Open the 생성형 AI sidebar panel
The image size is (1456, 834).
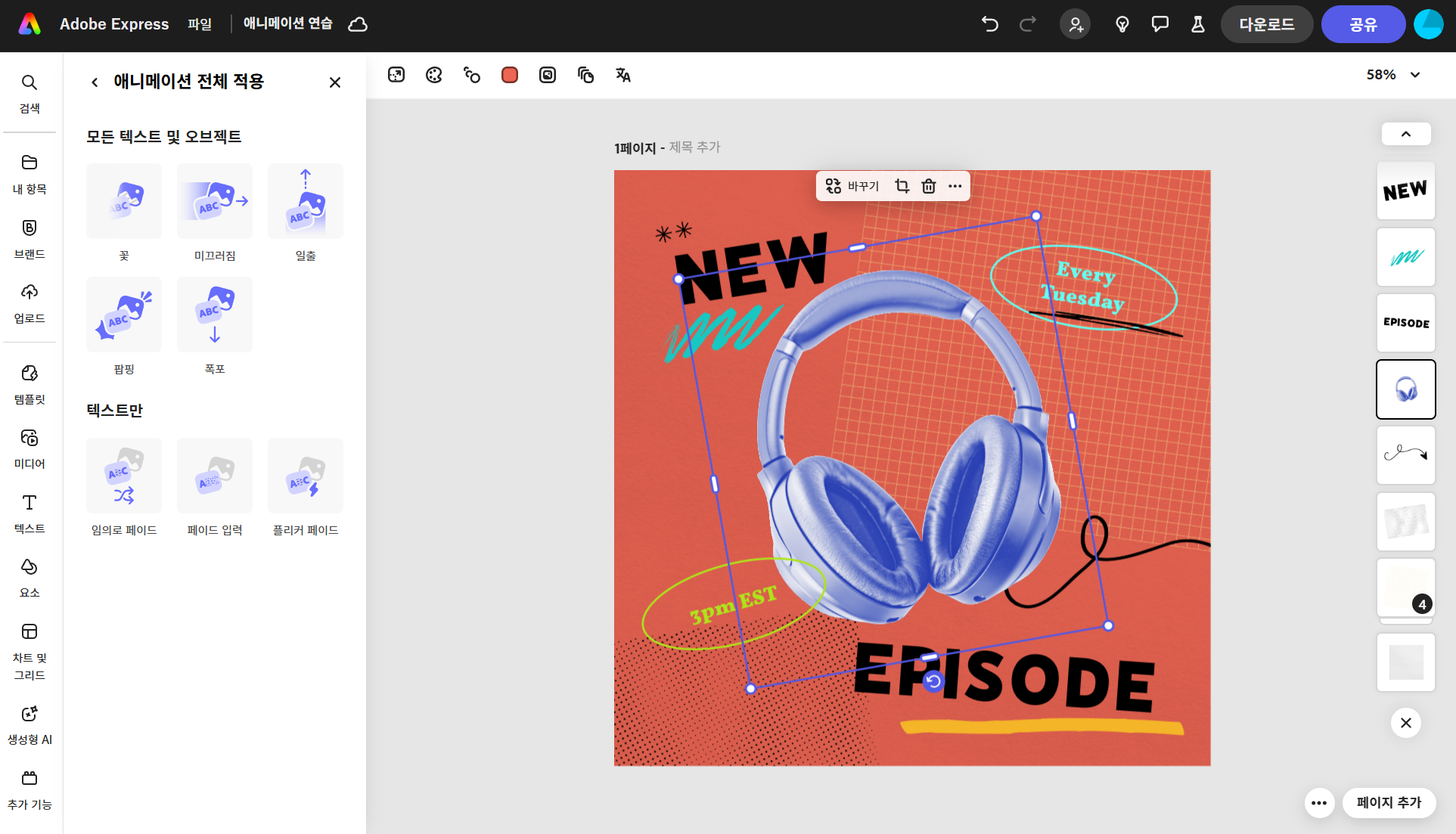(29, 724)
